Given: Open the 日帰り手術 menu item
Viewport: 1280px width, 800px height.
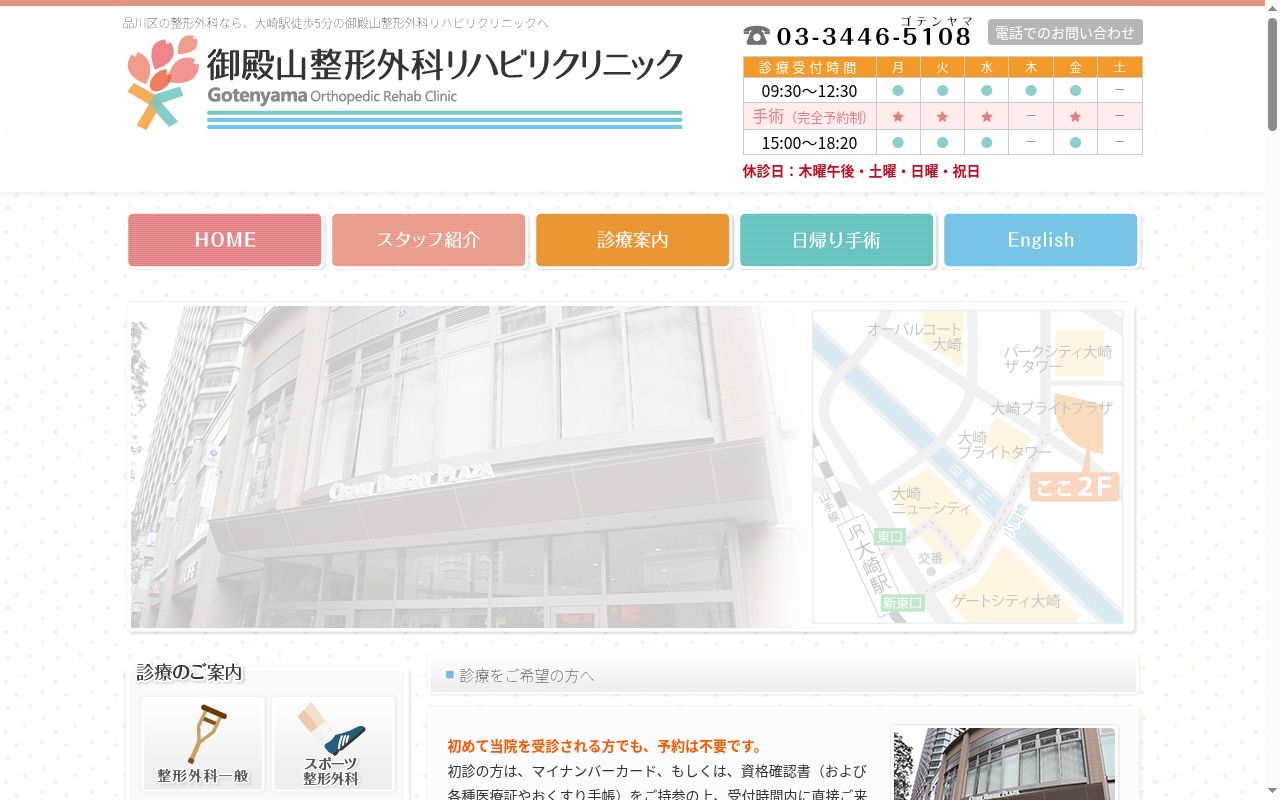Looking at the screenshot, I should 837,240.
